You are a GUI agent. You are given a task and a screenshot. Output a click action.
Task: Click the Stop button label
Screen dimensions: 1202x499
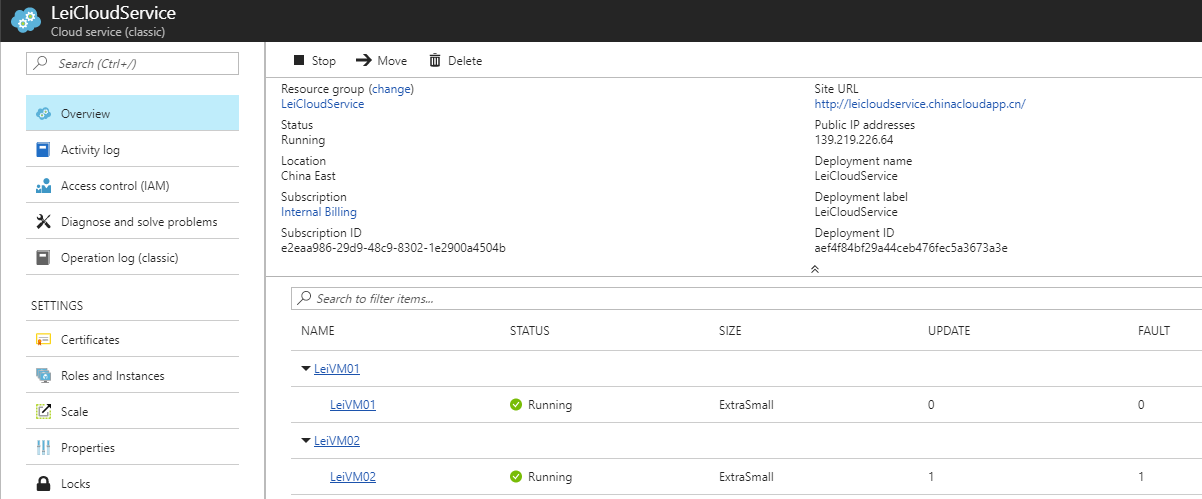[x=324, y=61]
